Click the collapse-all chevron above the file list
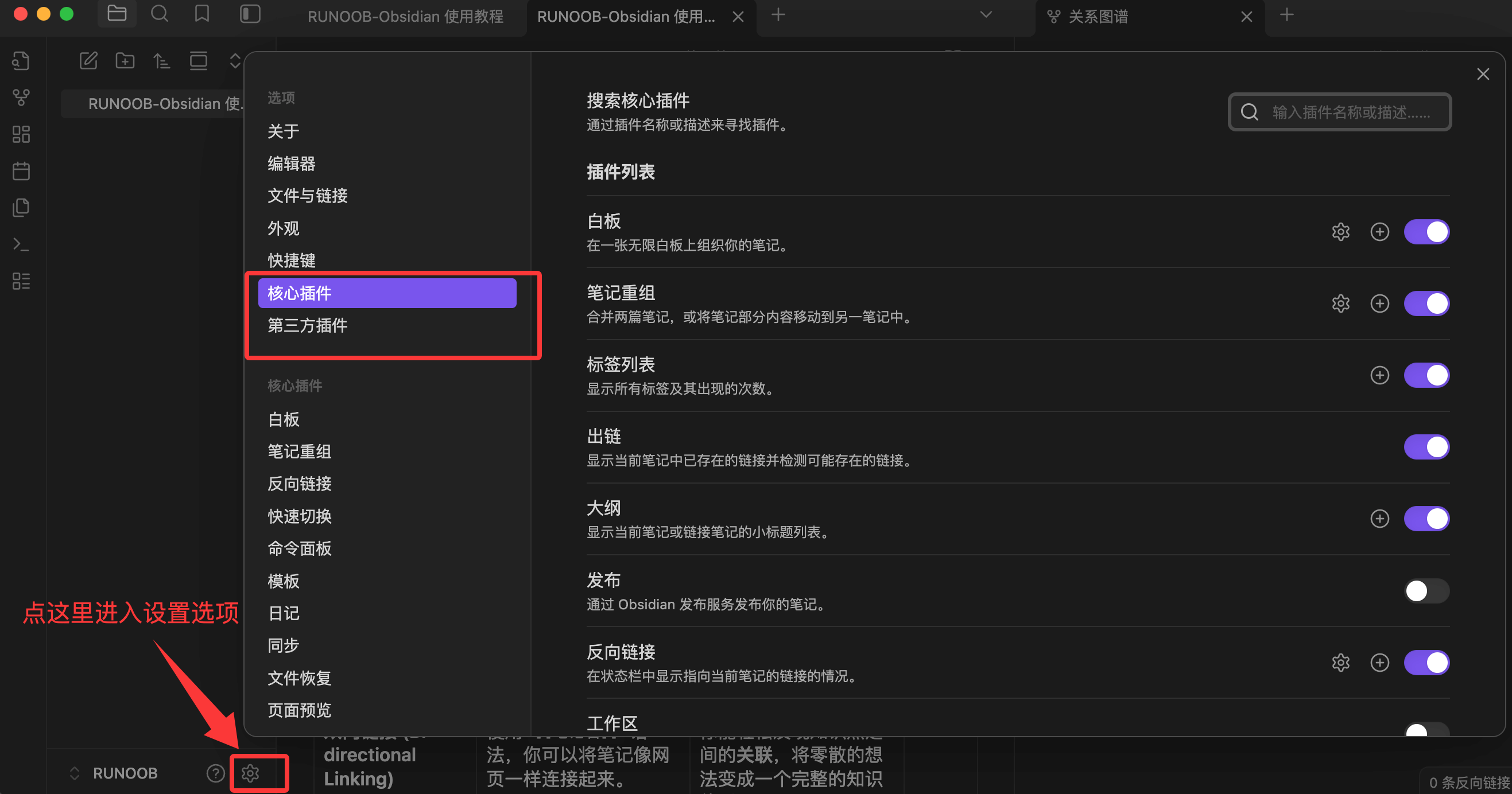Viewport: 1512px width, 794px height. click(234, 60)
